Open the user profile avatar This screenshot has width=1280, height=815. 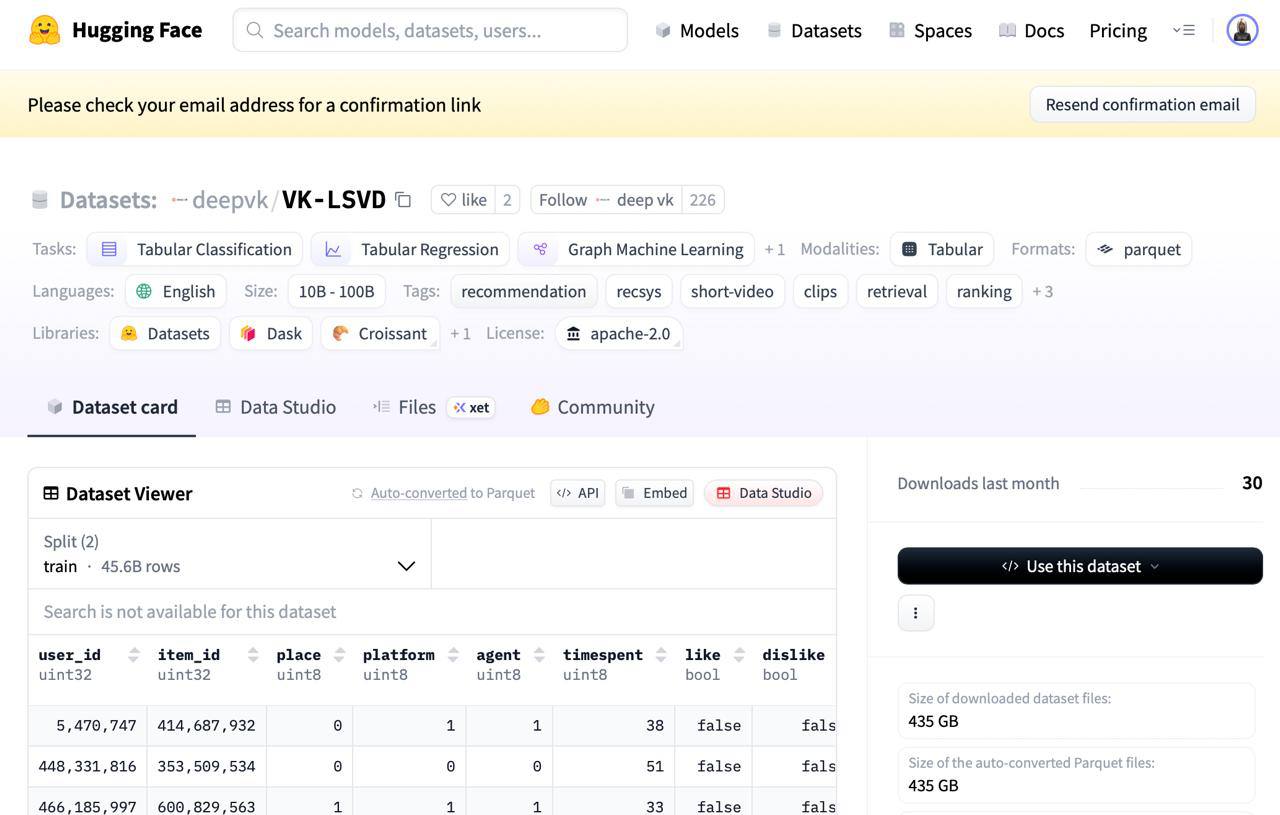coord(1242,30)
